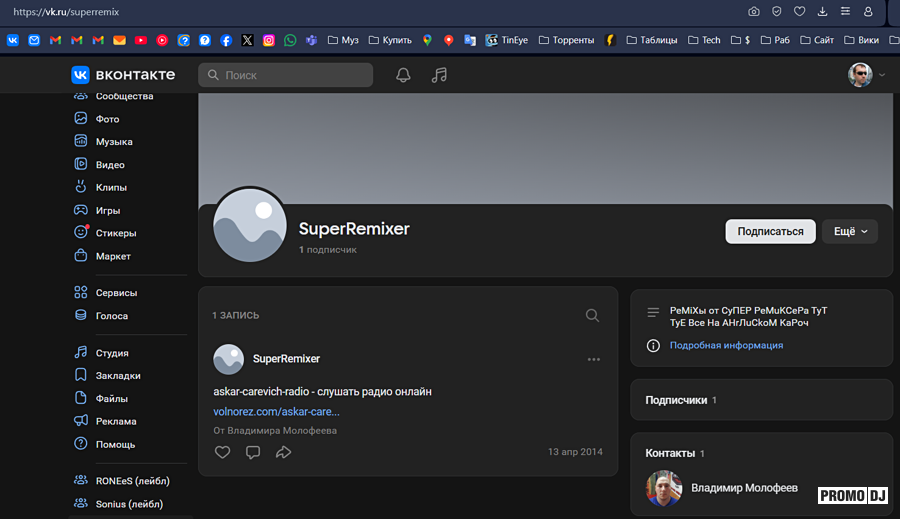Expand the Ещё dropdown button

(849, 231)
